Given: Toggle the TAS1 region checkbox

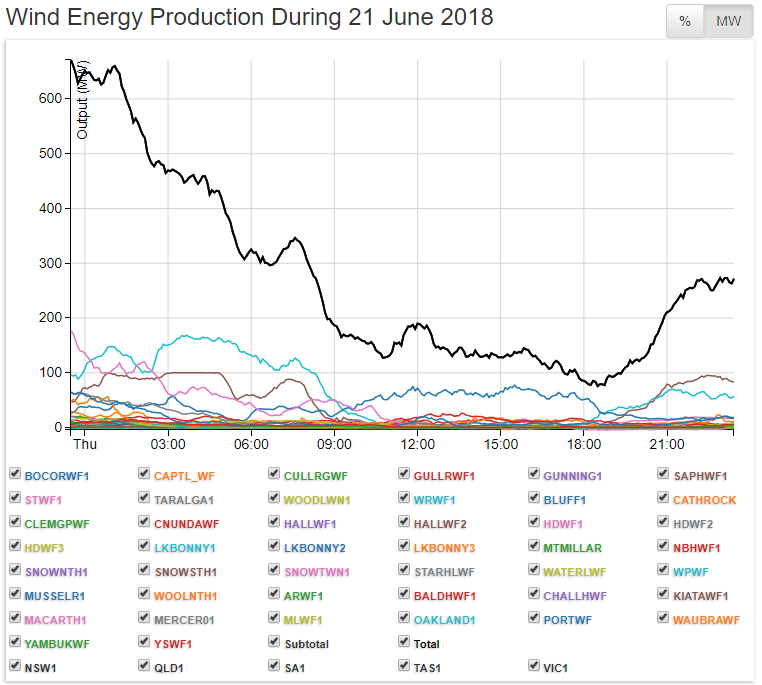Looking at the screenshot, I should 404,666.
